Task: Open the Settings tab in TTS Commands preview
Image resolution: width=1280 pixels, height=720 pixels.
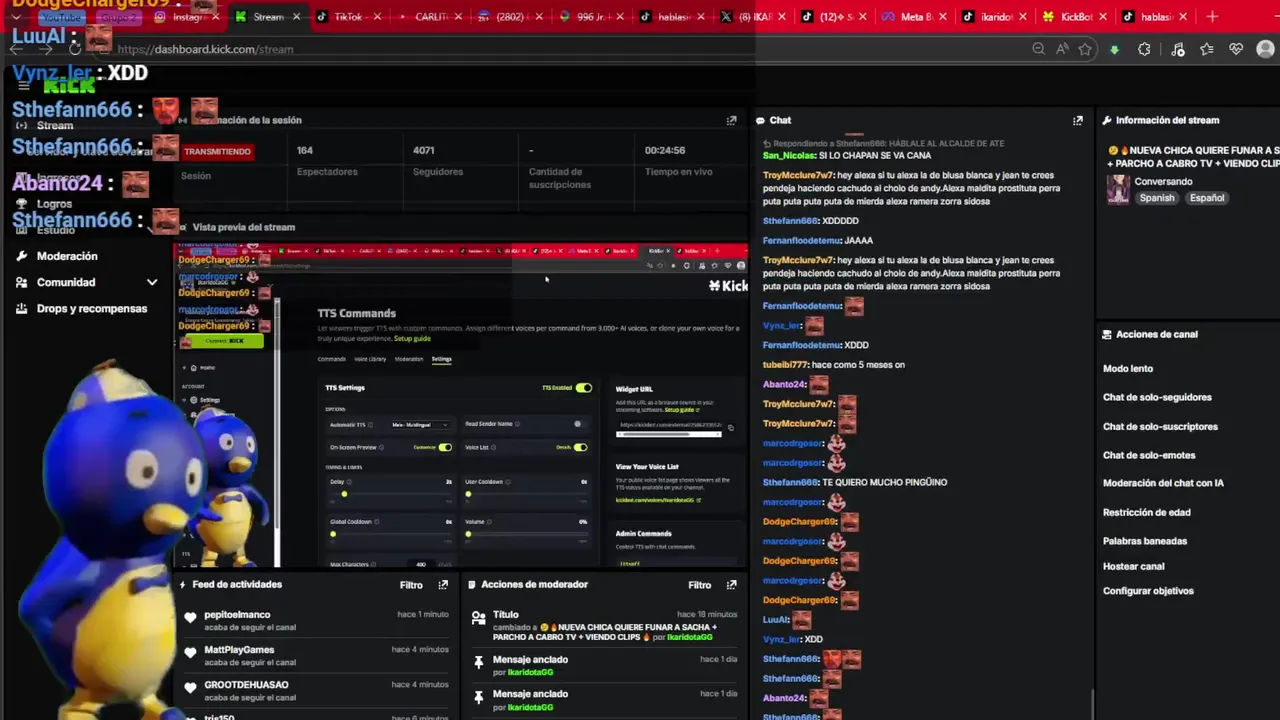Action: tap(441, 359)
